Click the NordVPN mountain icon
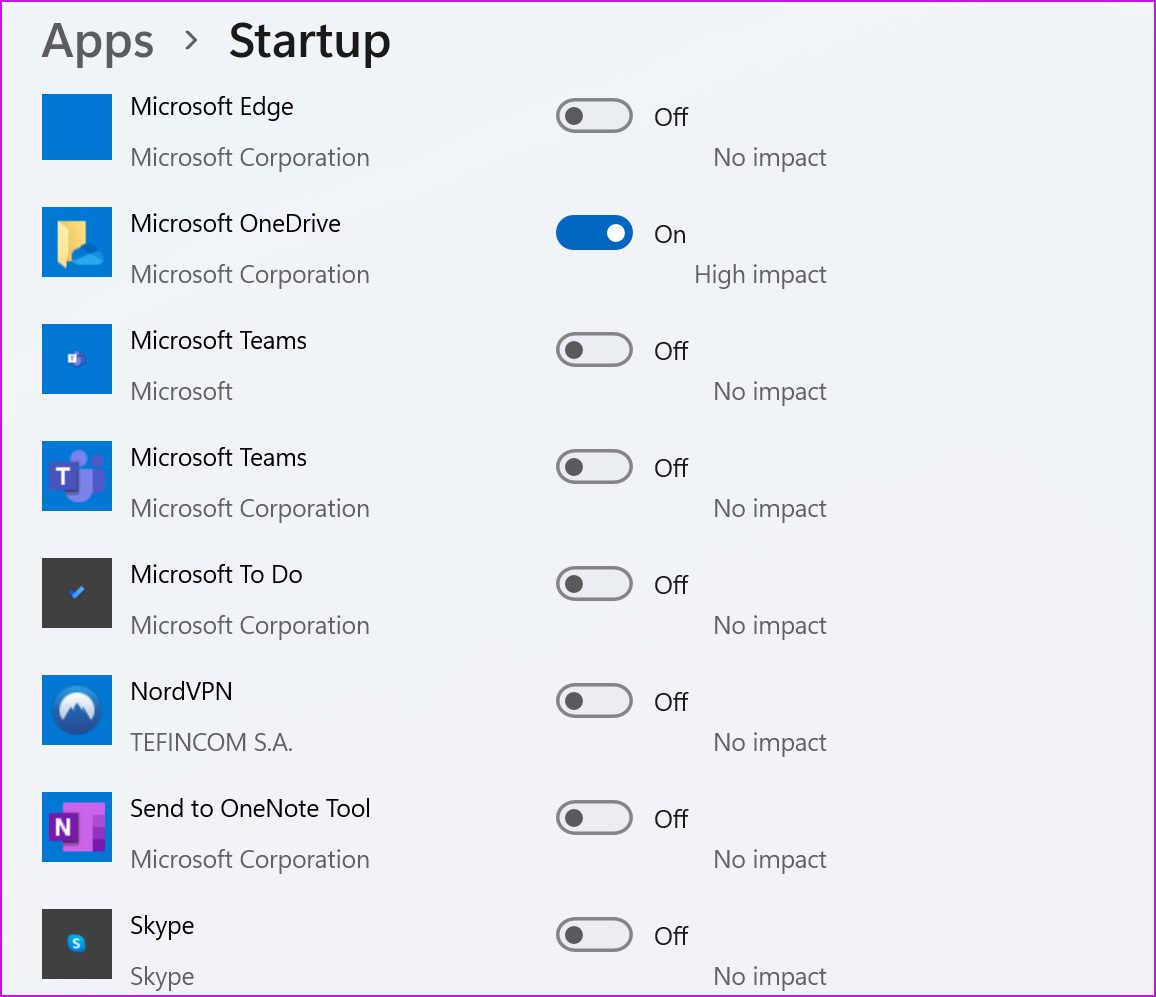This screenshot has height=997, width=1156. coord(77,710)
